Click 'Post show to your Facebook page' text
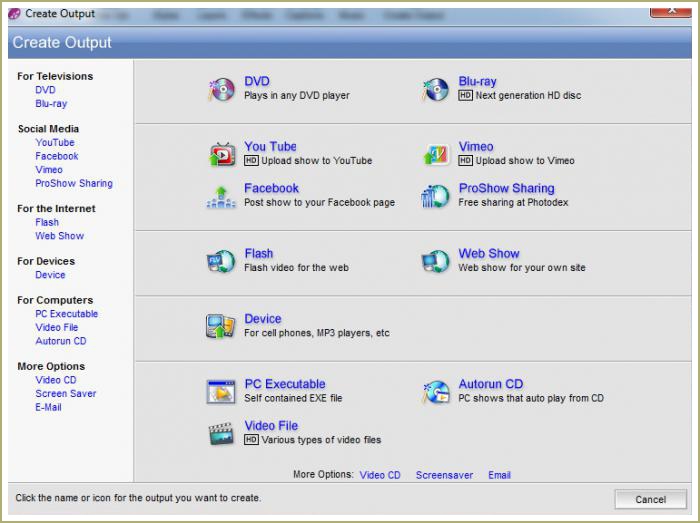The height and width of the screenshot is (523, 700). coord(320,202)
